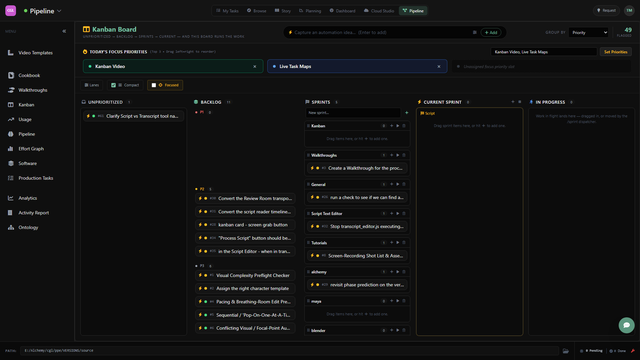Screen dimensions: 640x360
Task: Click the Software sidebar icon
Action: click(x=11, y=163)
